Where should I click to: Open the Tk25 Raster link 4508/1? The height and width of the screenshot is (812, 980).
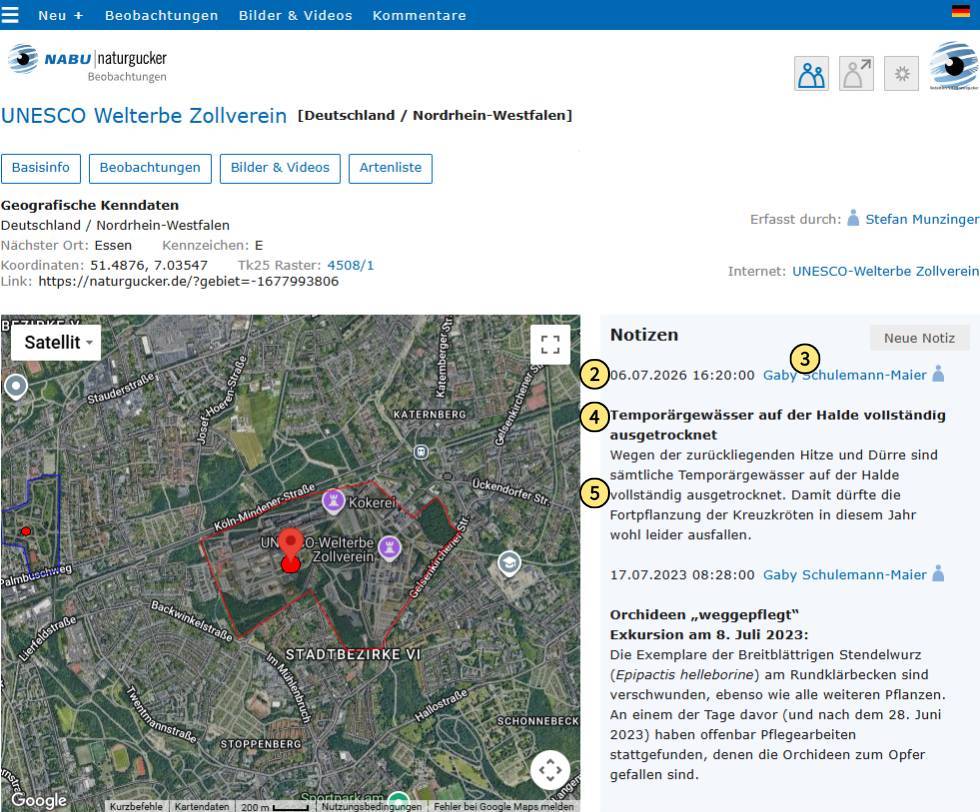[x=351, y=265]
